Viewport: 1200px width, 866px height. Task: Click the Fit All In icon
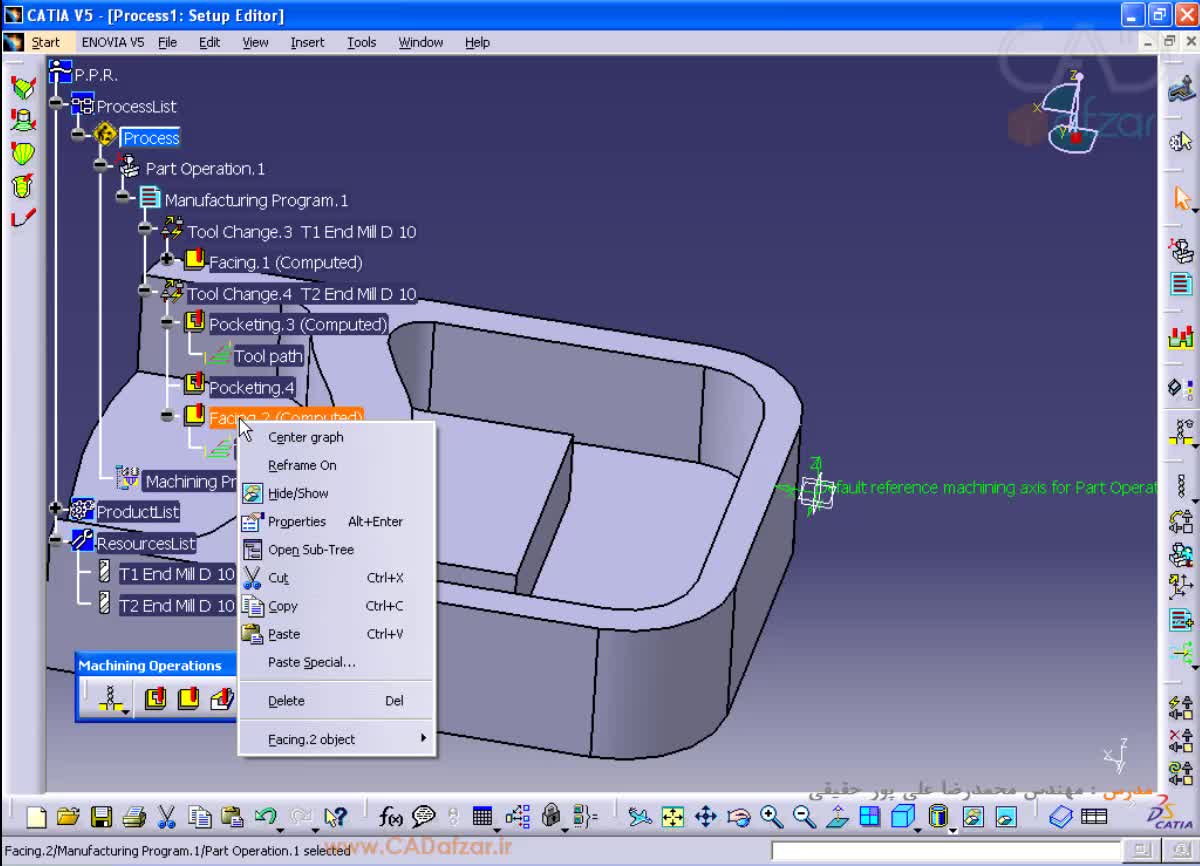coord(673,817)
